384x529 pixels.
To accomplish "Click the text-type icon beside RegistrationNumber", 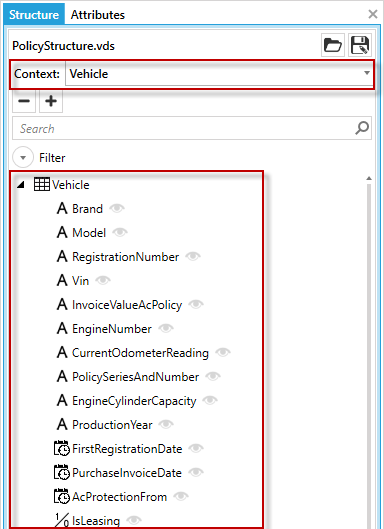I will pyautogui.click(x=62, y=256).
